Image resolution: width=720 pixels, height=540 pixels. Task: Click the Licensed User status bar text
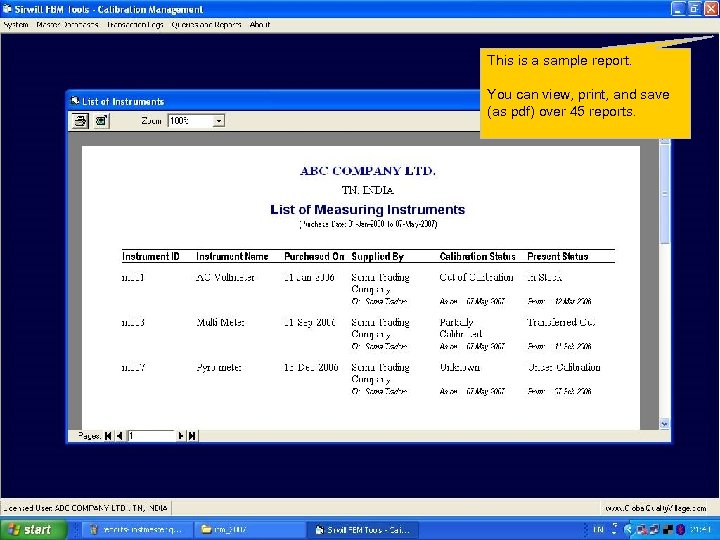pos(85,508)
